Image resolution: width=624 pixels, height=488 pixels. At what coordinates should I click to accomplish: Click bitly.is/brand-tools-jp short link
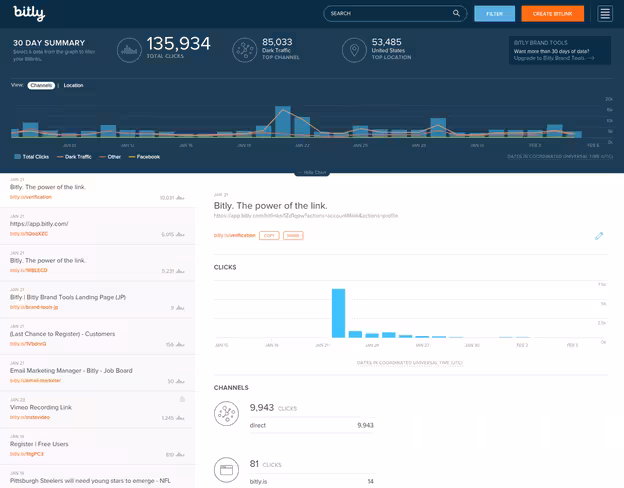[34, 307]
